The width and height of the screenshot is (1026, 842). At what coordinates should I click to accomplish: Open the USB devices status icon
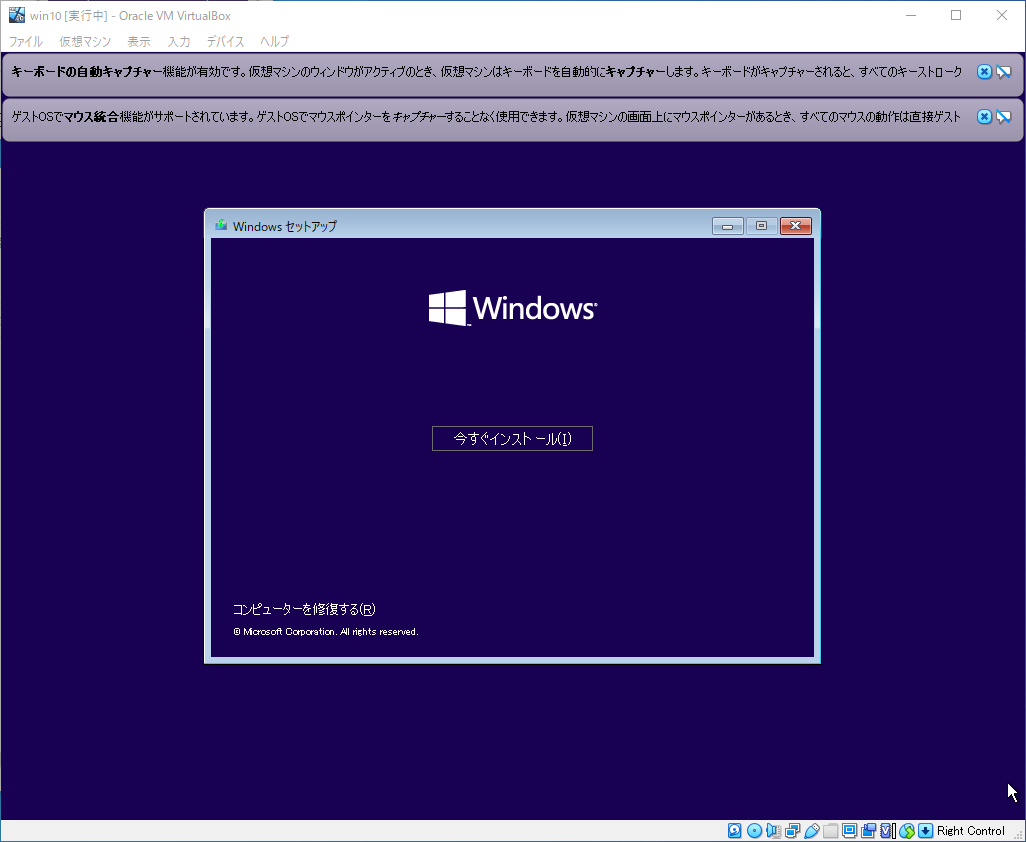(811, 830)
